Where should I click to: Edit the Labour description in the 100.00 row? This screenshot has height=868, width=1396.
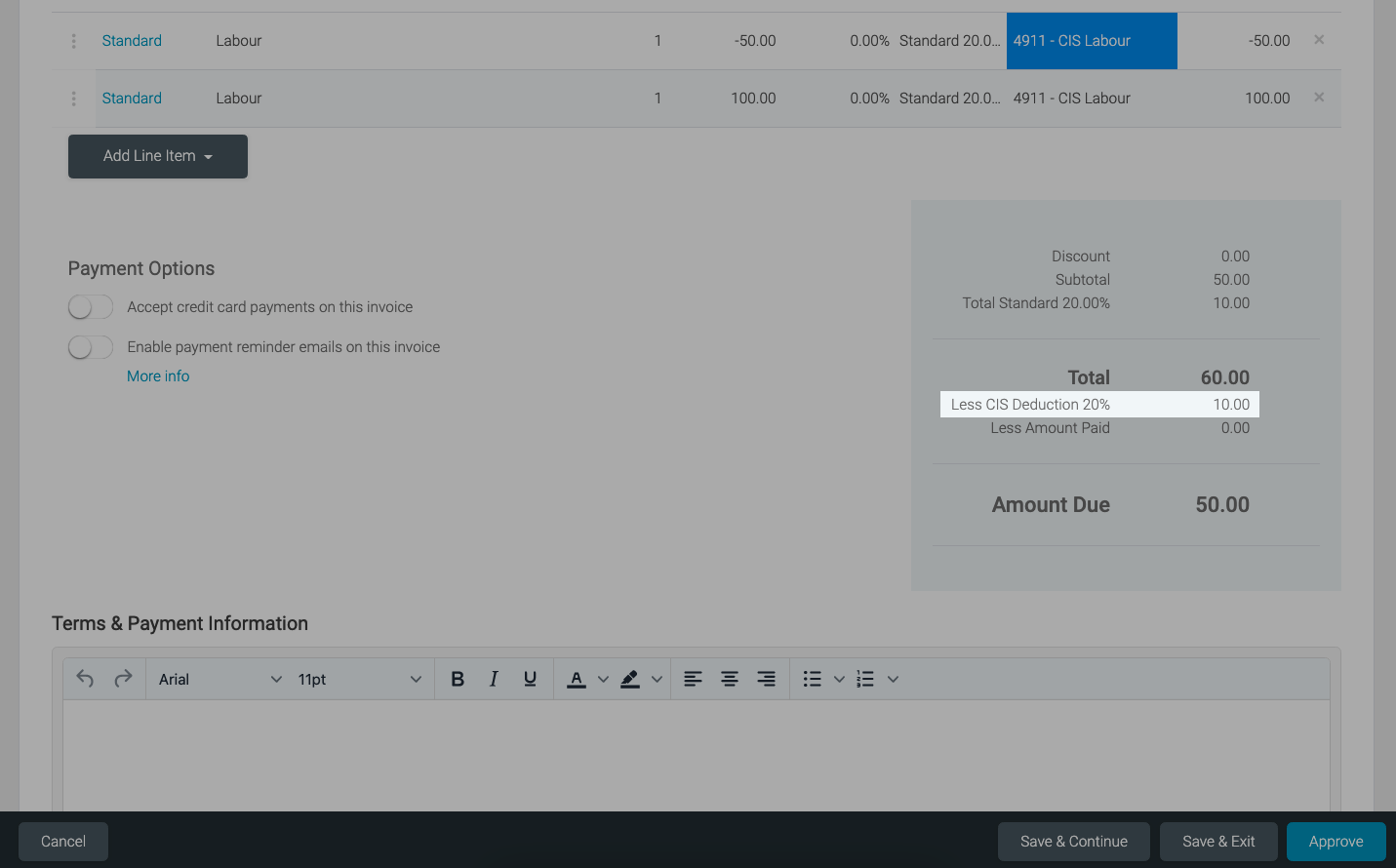(x=239, y=99)
